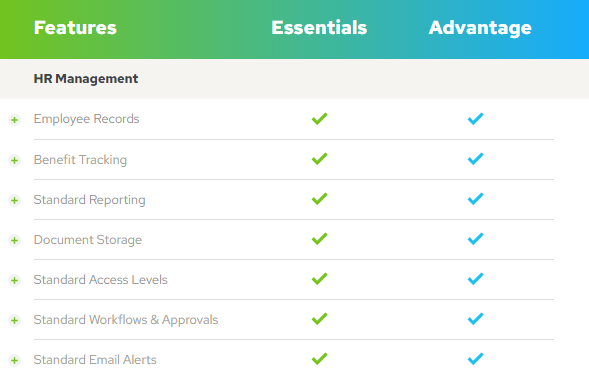Select the Essentials column header

pos(319,28)
